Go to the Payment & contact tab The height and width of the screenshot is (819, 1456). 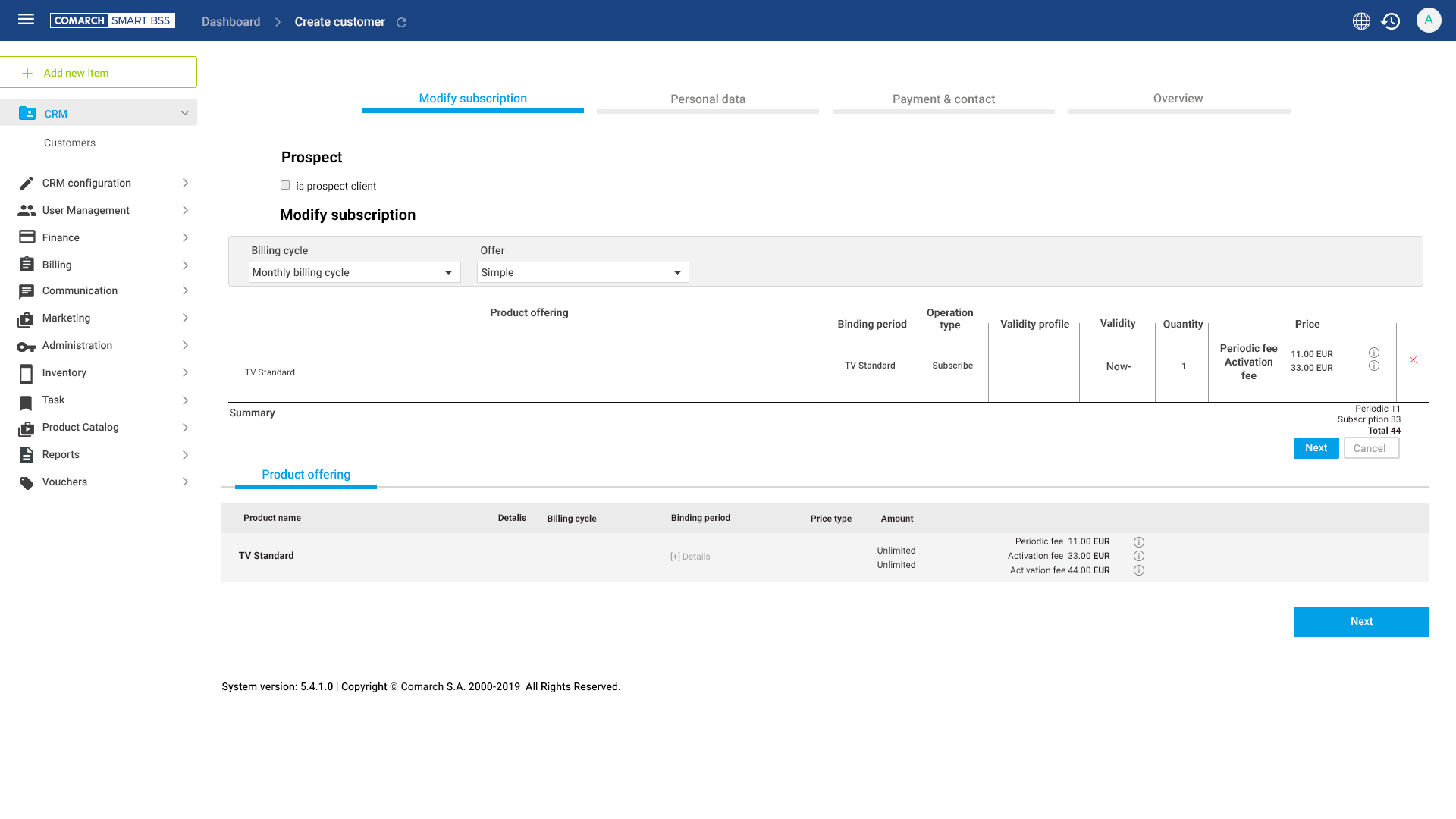[x=943, y=99]
